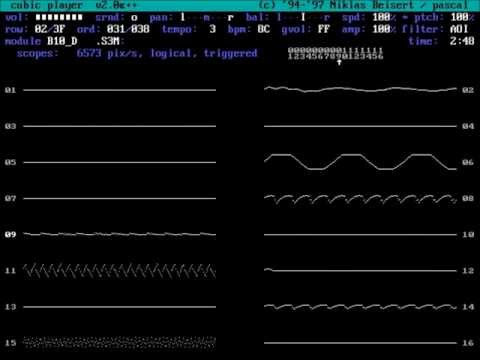Click the channel number strip 1234567890123456
The image size is (480, 360).
[x=335, y=54]
